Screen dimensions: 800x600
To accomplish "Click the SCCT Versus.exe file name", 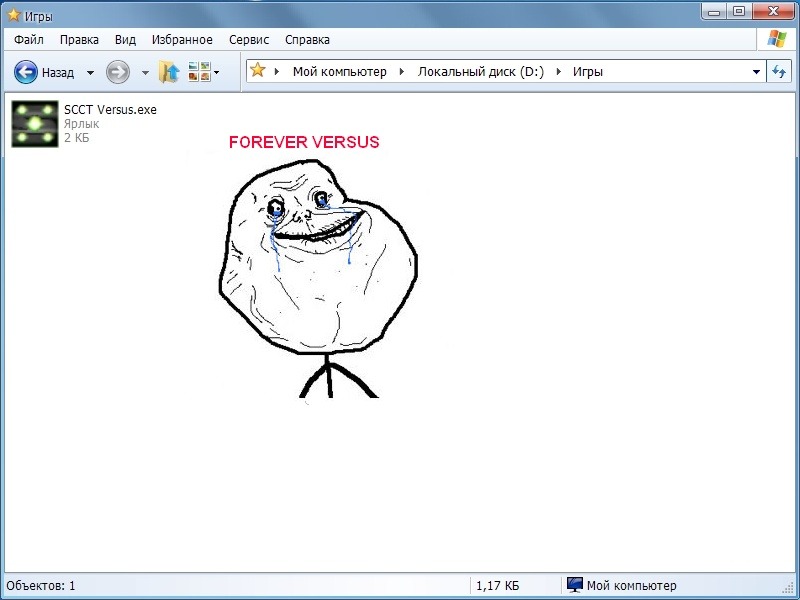I will (110, 110).
